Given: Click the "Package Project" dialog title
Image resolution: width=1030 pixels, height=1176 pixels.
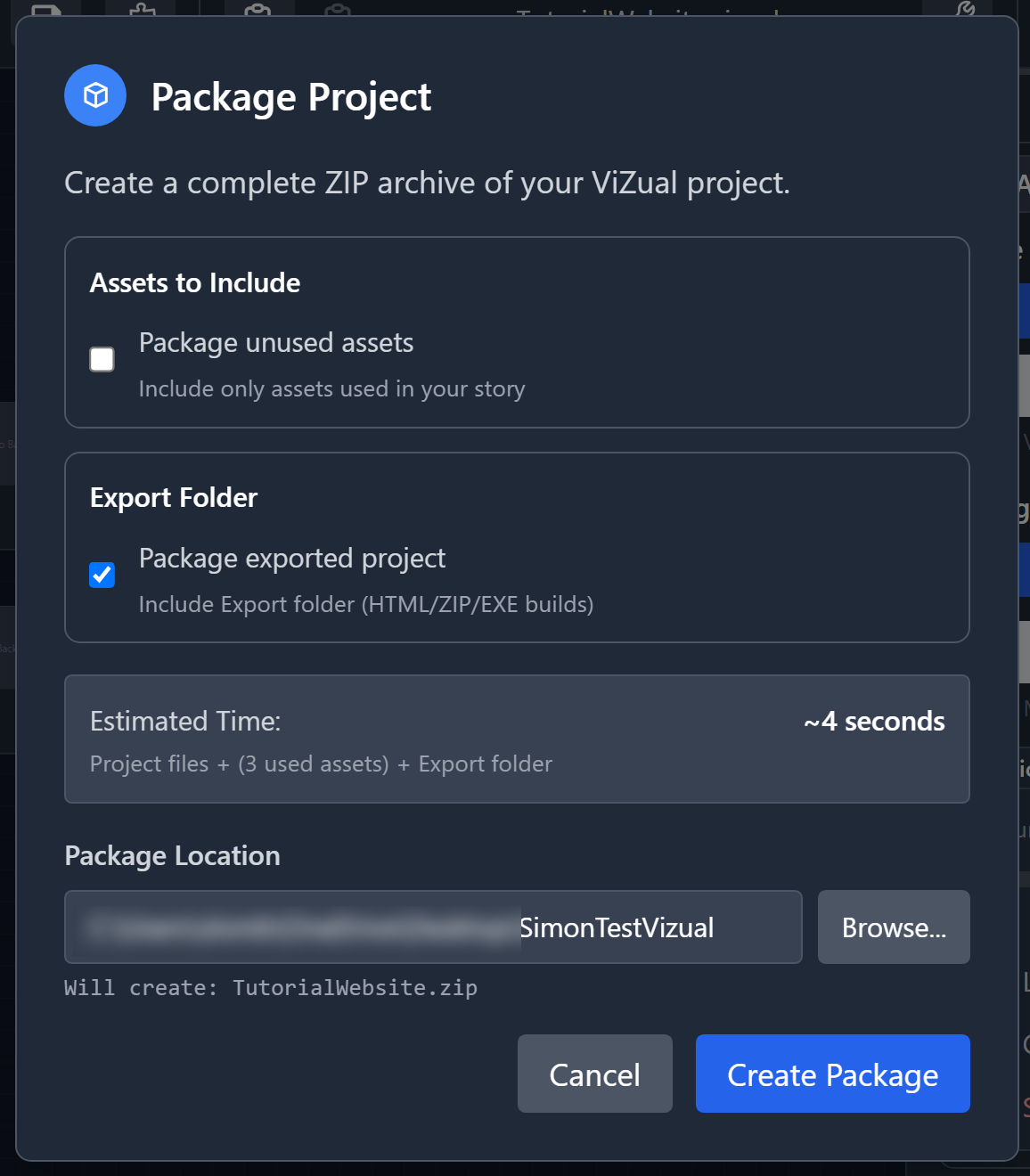Looking at the screenshot, I should [x=290, y=97].
